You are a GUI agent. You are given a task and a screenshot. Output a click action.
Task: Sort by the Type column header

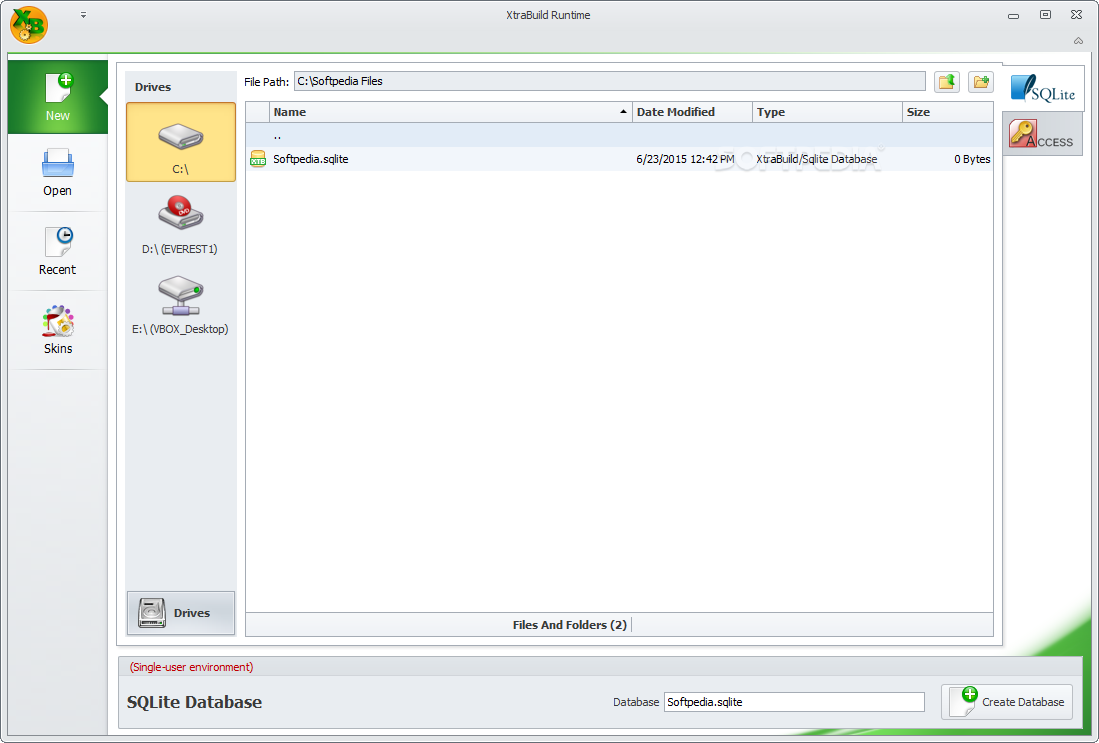(827, 112)
